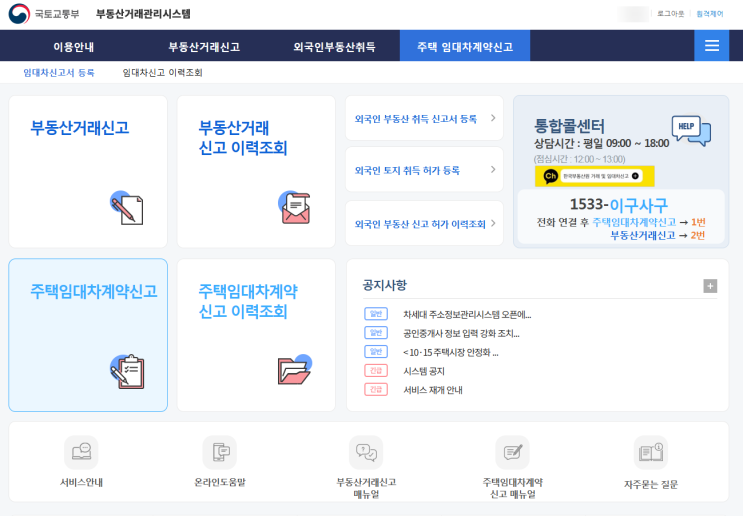Click the envelope icon in the 부동산거래 신고 이력조회 card
This screenshot has height=516, width=743.
pos(294,207)
